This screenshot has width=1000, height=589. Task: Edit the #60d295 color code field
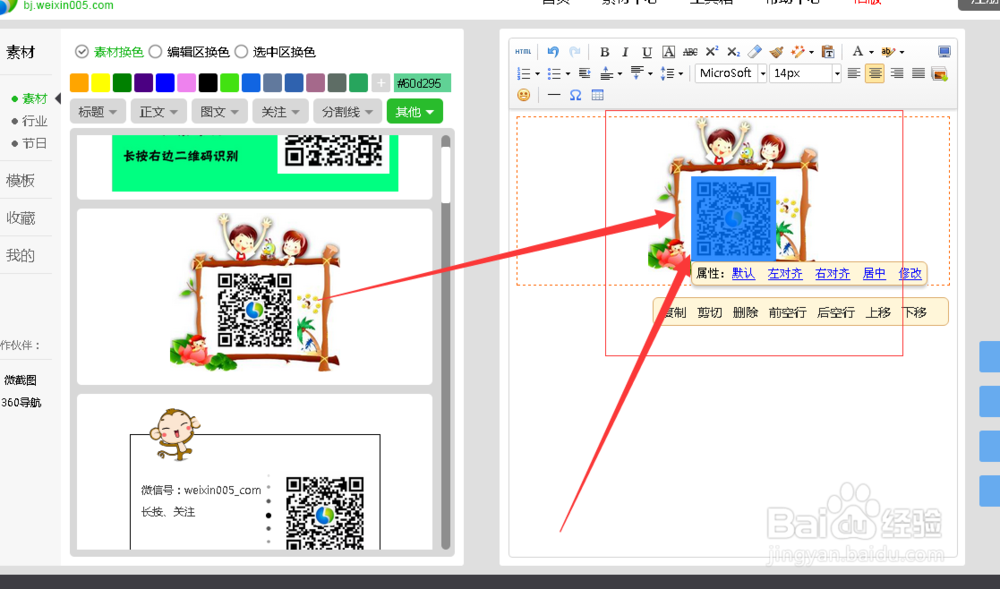click(422, 83)
